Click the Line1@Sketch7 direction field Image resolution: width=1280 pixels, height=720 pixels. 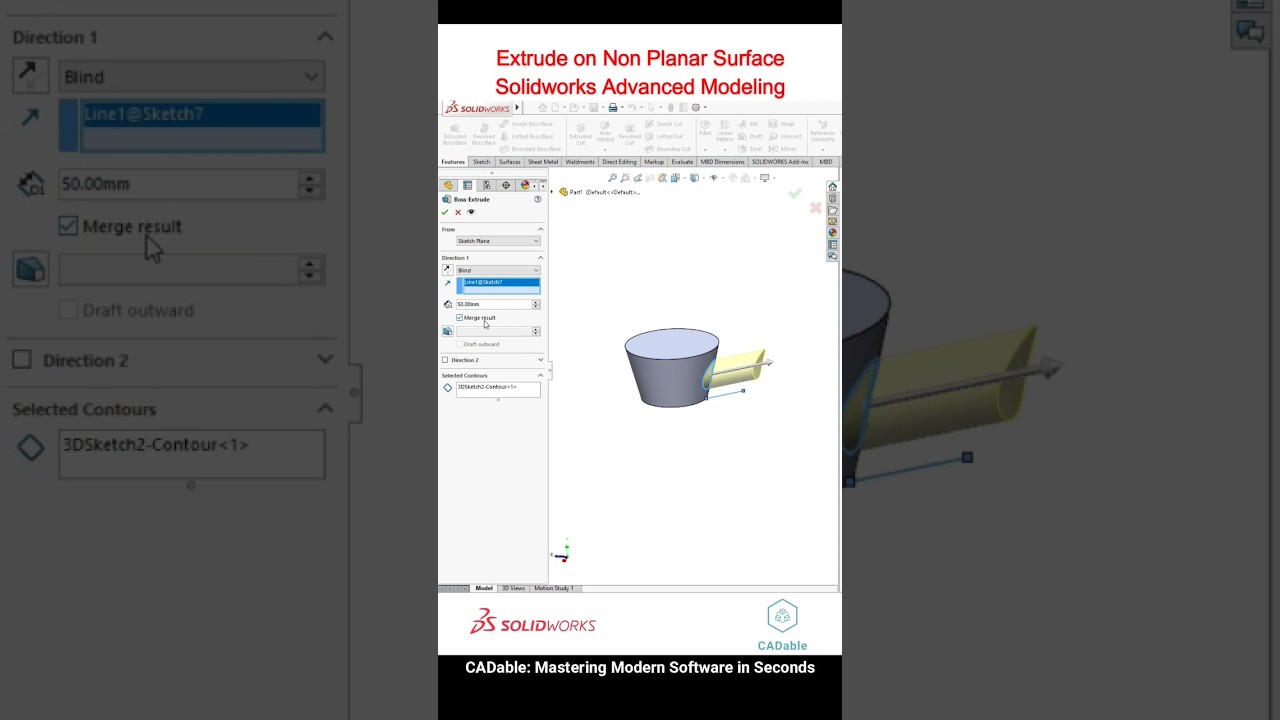[498, 286]
